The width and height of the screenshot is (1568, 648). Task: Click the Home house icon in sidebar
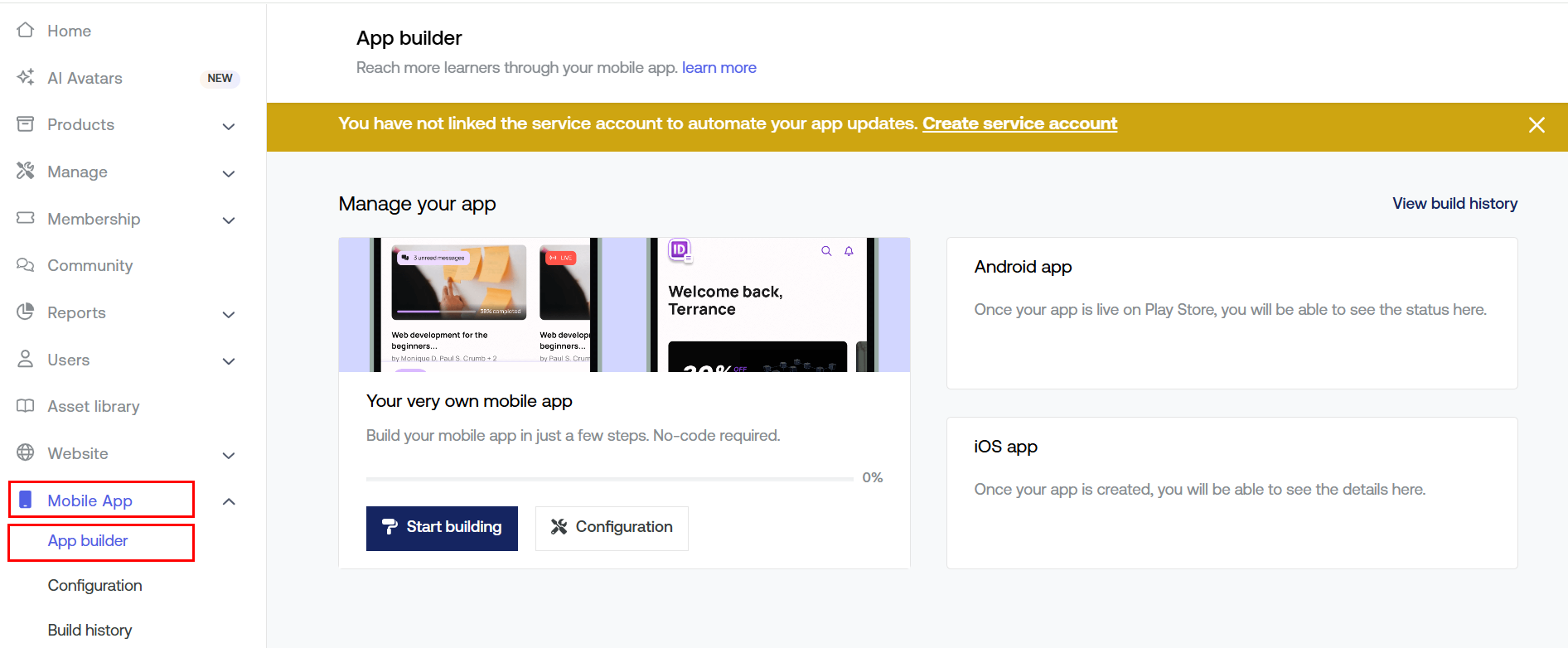tap(26, 31)
